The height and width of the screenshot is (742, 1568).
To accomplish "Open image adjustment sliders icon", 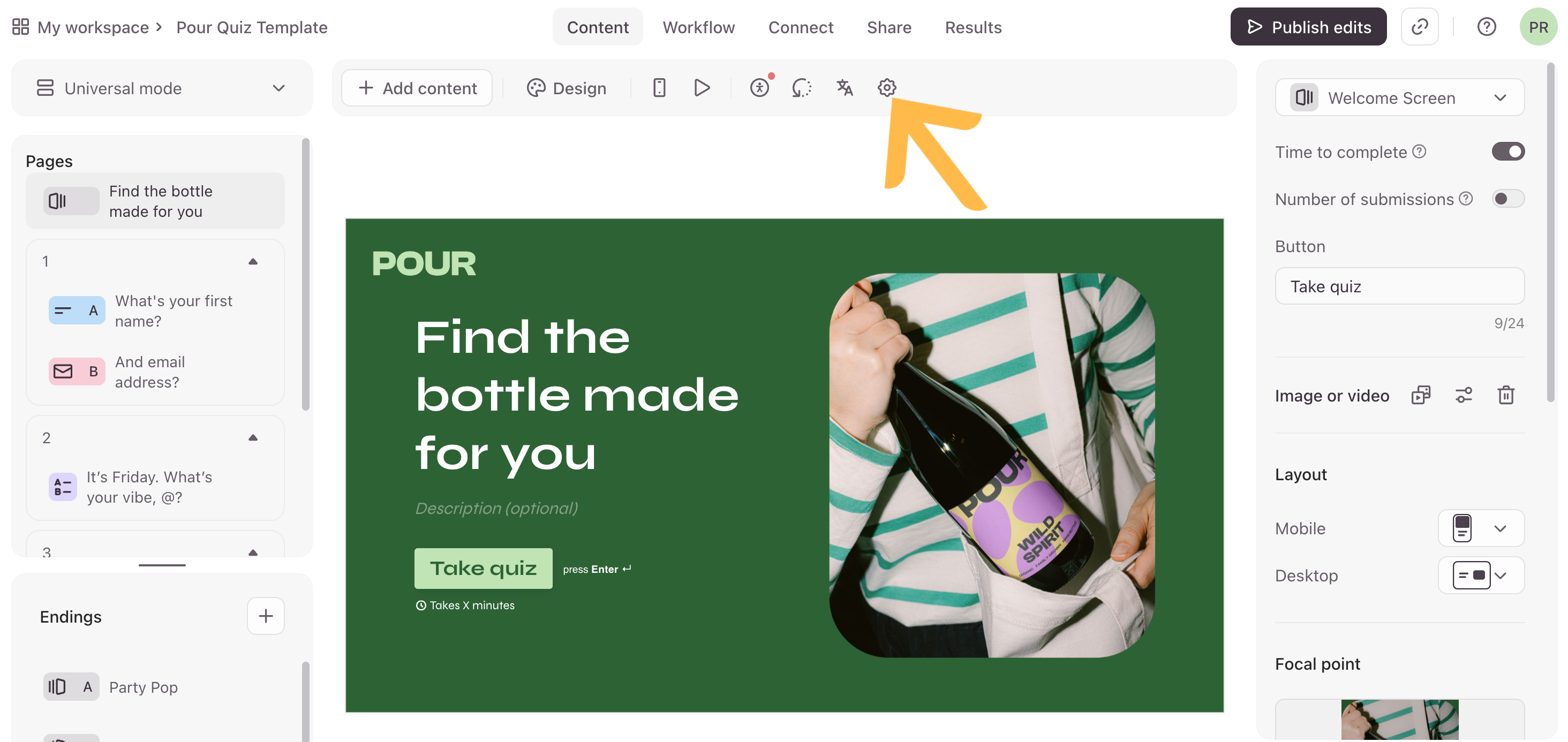I will pyautogui.click(x=1463, y=395).
